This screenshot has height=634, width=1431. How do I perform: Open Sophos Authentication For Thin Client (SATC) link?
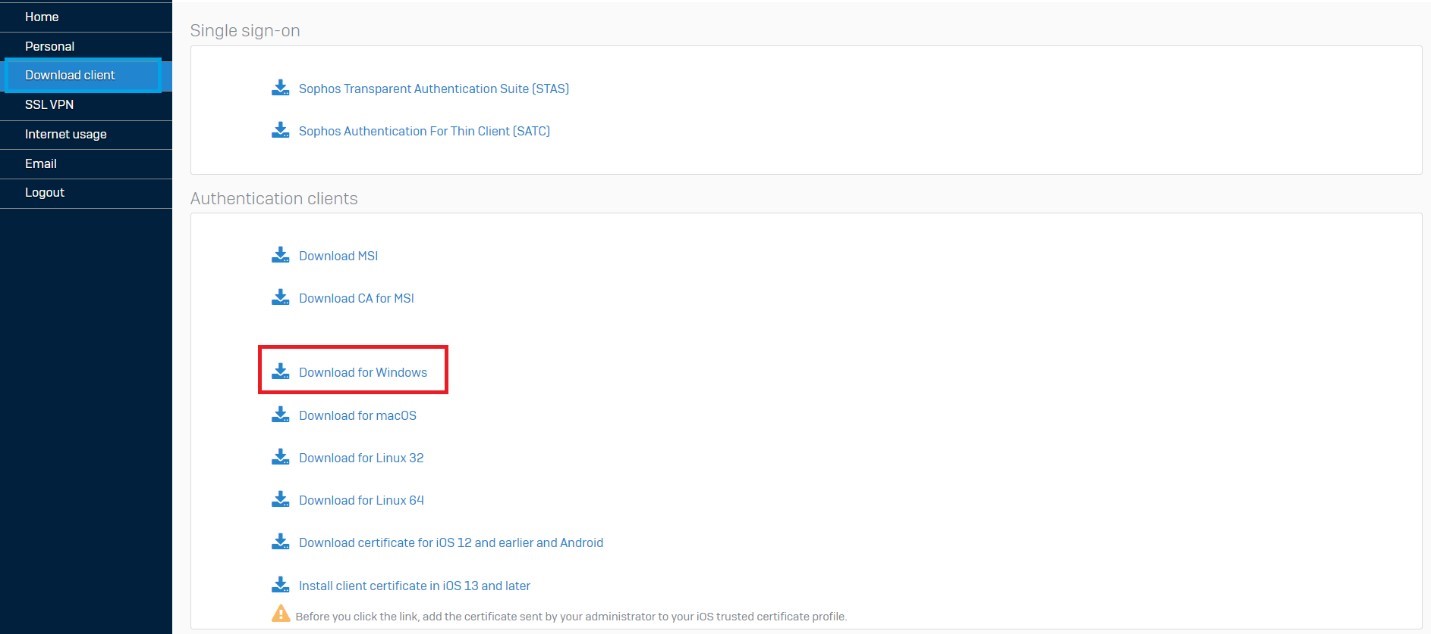[424, 131]
